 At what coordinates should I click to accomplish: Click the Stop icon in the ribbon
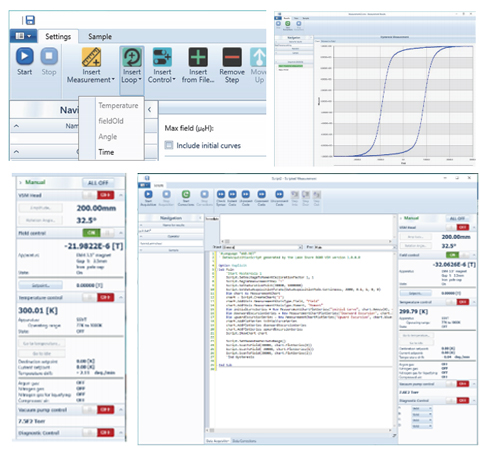49,56
